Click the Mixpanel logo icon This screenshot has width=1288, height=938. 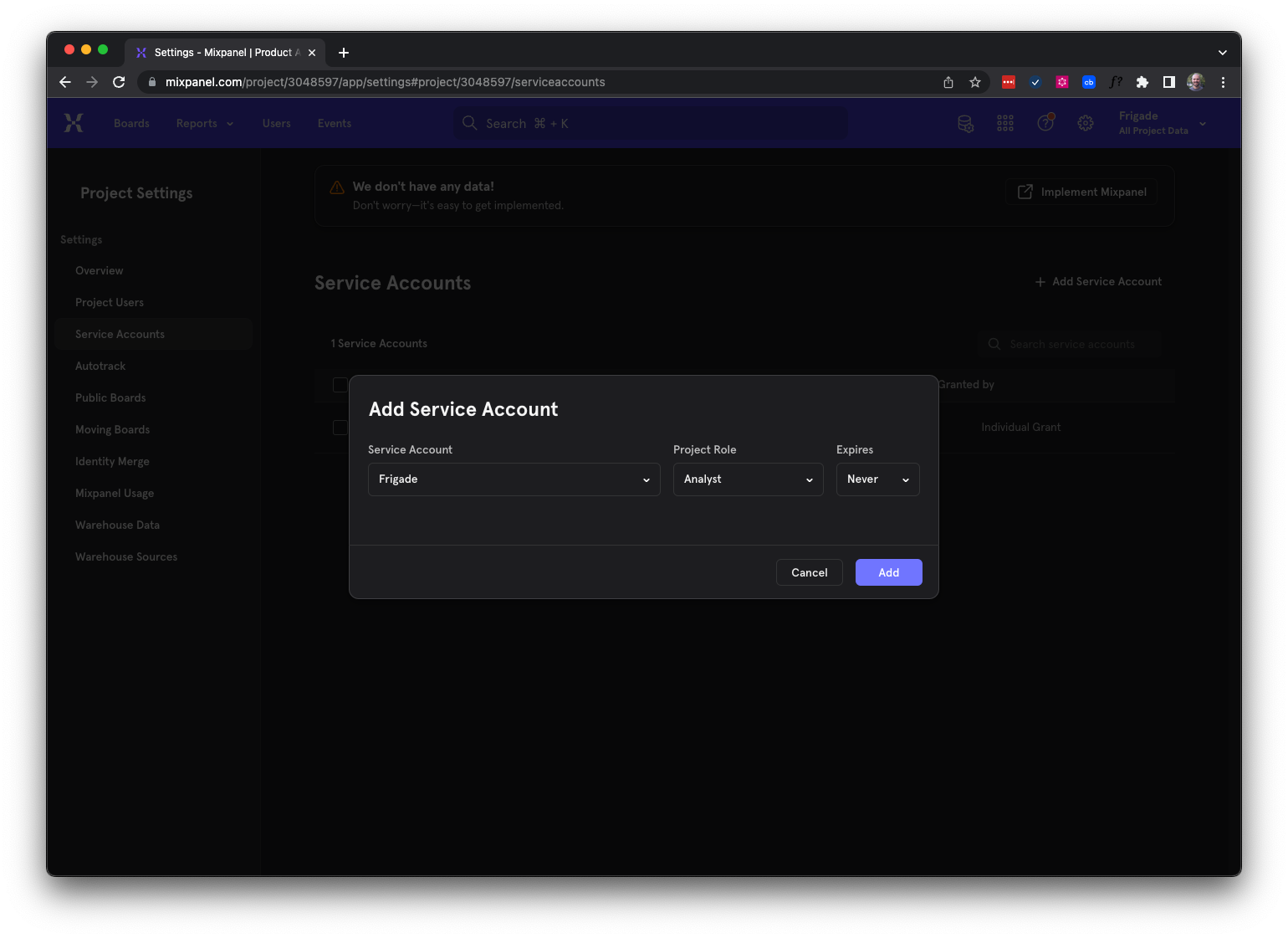tap(74, 123)
